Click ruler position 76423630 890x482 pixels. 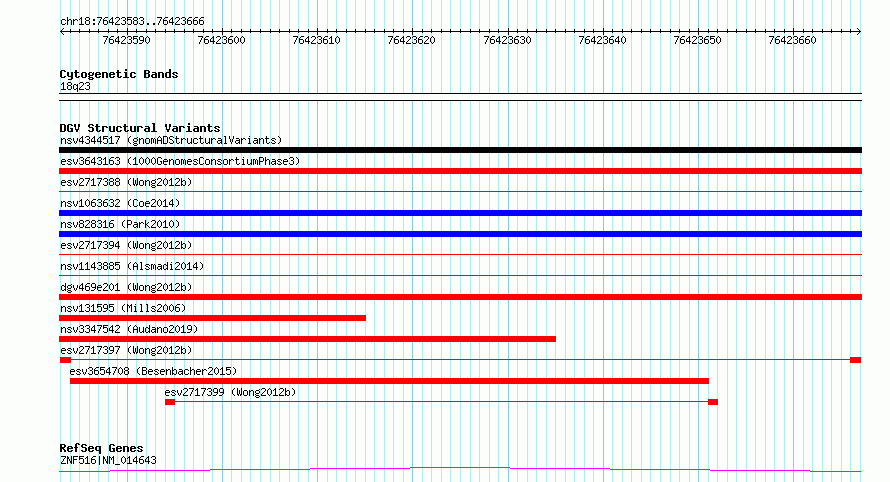click(507, 40)
